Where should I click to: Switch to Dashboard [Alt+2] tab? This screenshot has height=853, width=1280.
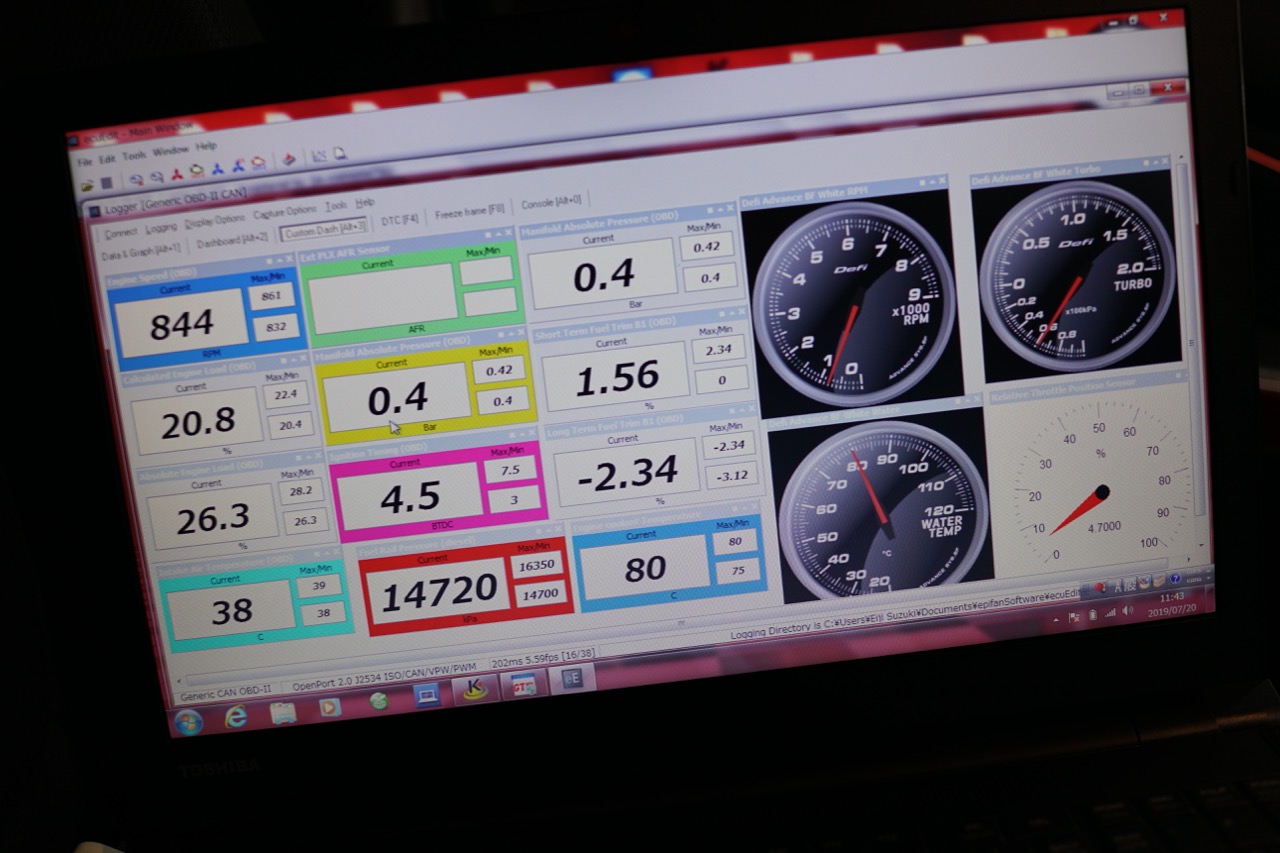point(232,239)
